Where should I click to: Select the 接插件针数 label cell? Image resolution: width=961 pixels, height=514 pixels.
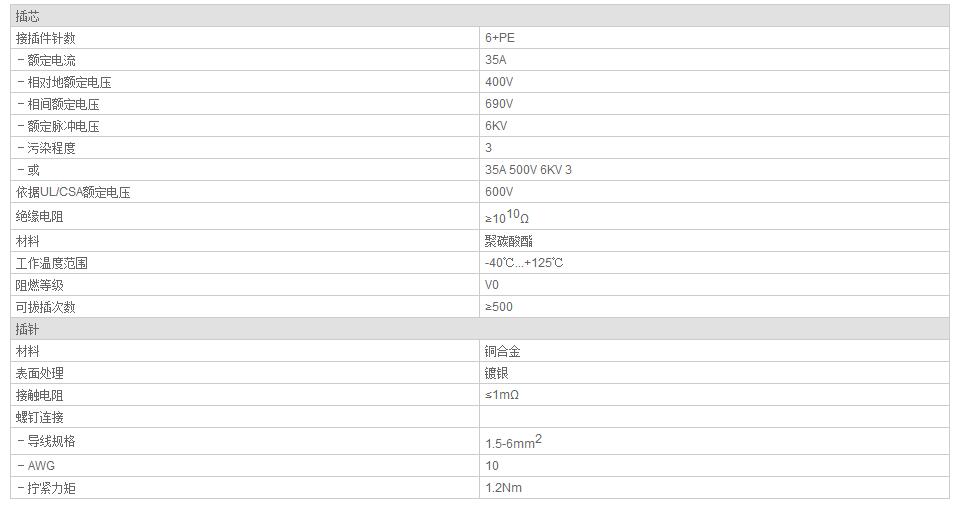coord(245,38)
